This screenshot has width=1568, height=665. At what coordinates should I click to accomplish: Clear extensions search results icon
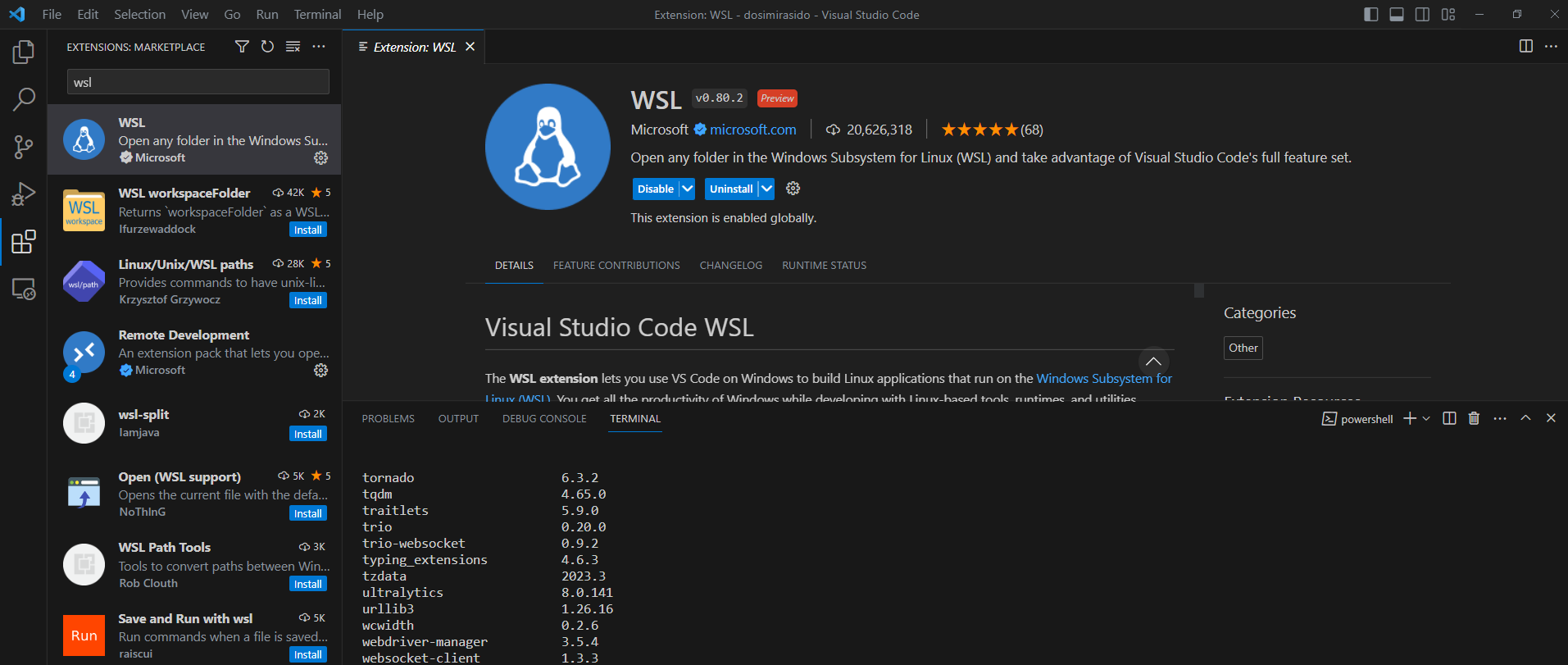tap(293, 47)
